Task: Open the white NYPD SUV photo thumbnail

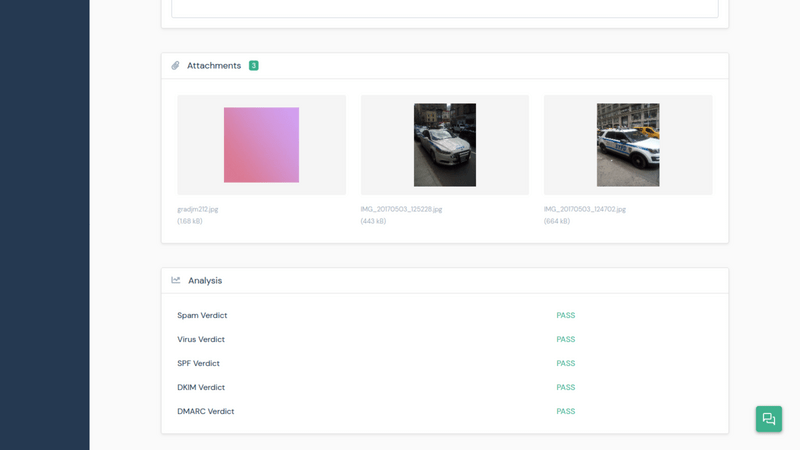Action: coord(628,145)
